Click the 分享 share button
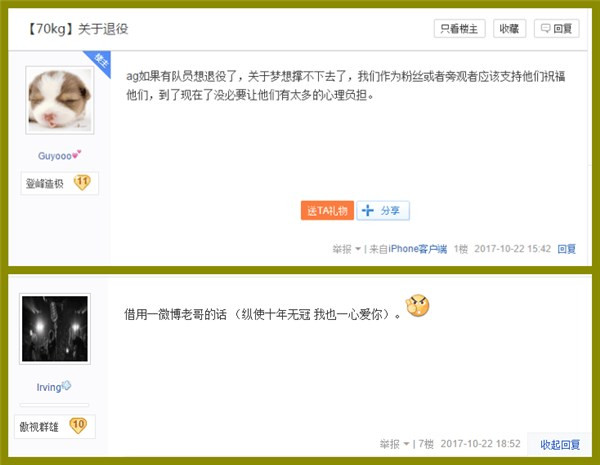 pyautogui.click(x=383, y=210)
